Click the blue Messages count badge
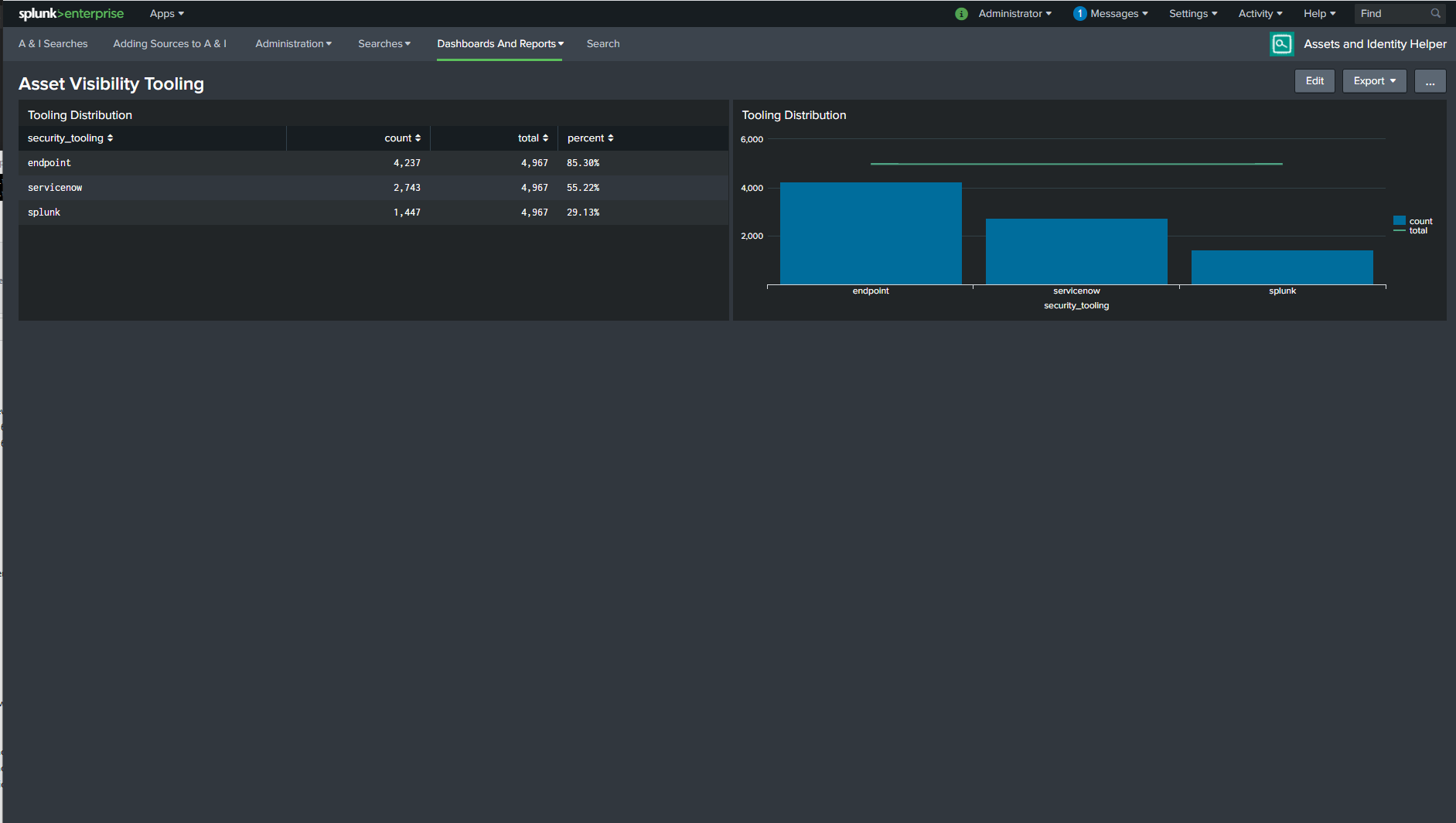Screen dimensions: 1456x823 click(x=1079, y=14)
